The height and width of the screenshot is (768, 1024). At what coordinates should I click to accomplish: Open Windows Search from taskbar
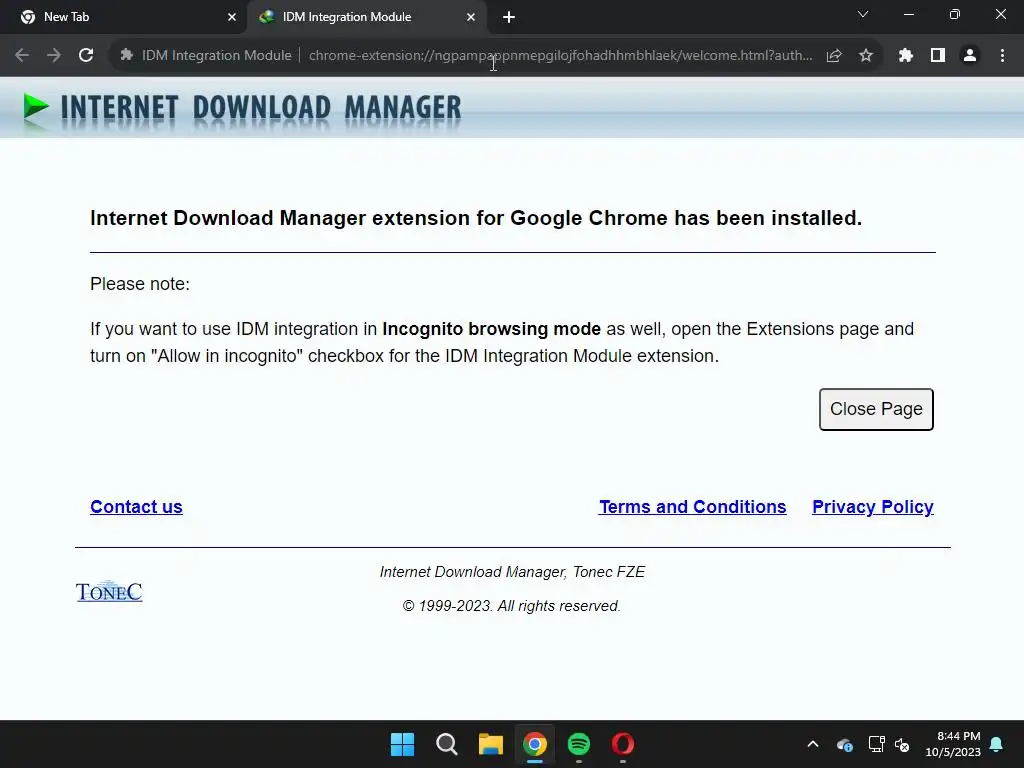point(447,744)
